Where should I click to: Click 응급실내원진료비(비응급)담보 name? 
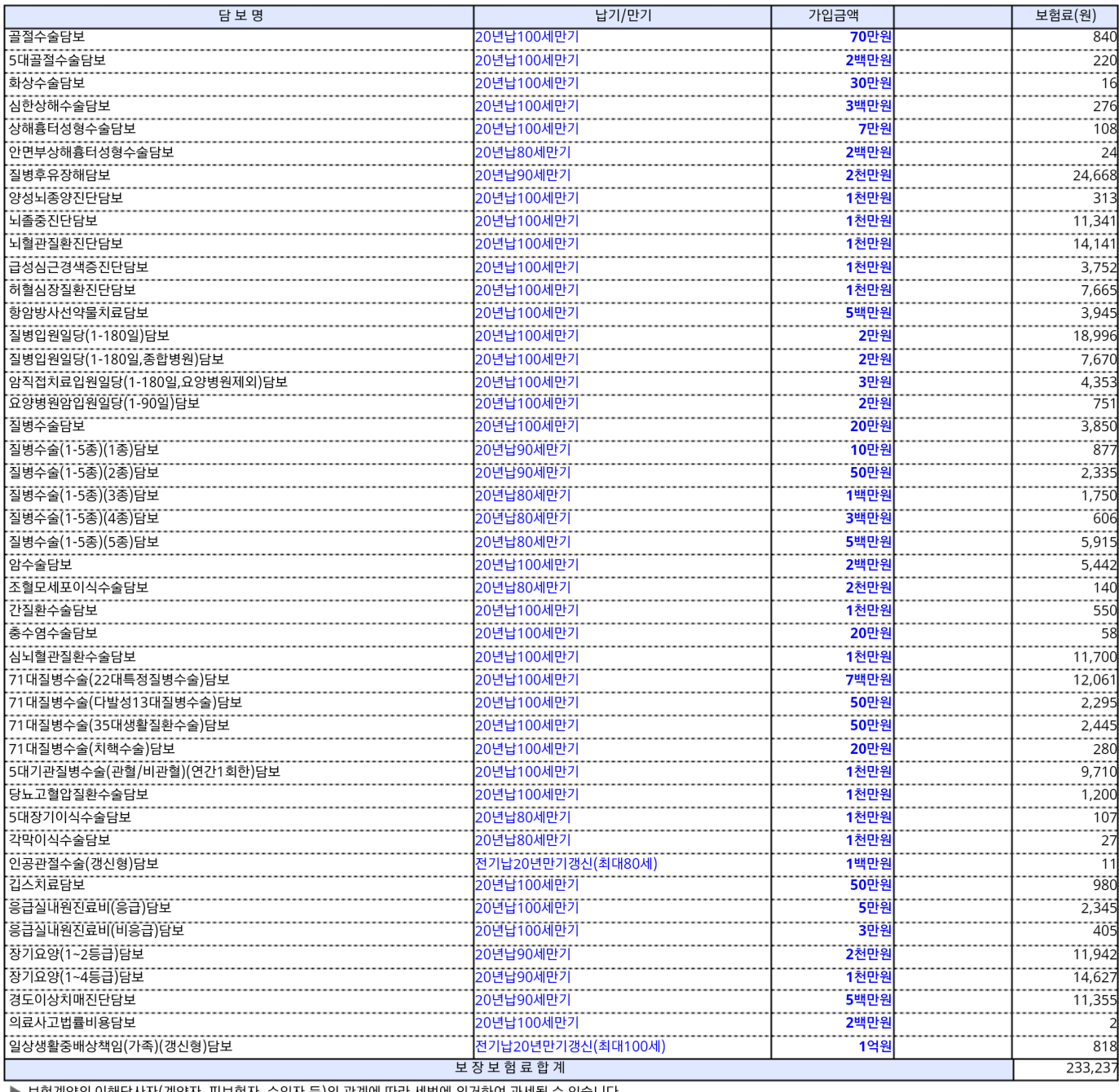pyautogui.click(x=96, y=931)
